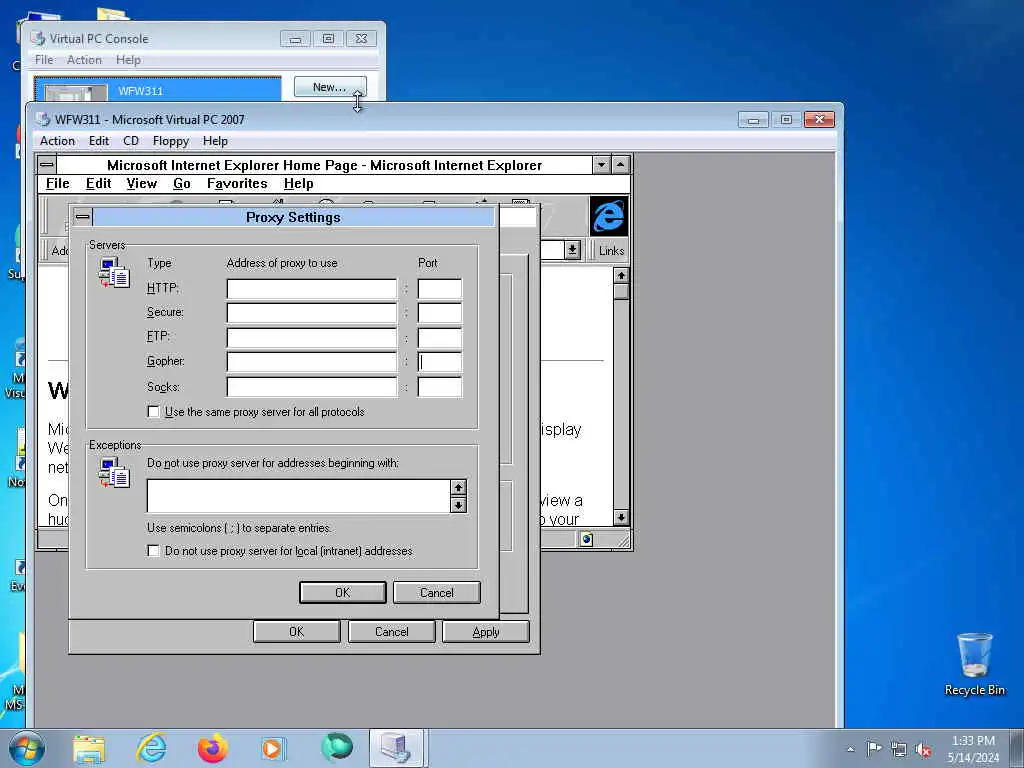Click Cancel in the options dialog behind

(392, 632)
